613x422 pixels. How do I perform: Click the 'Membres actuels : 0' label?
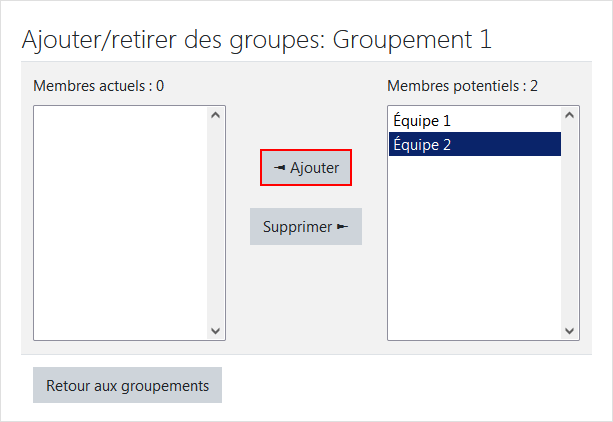[x=99, y=86]
